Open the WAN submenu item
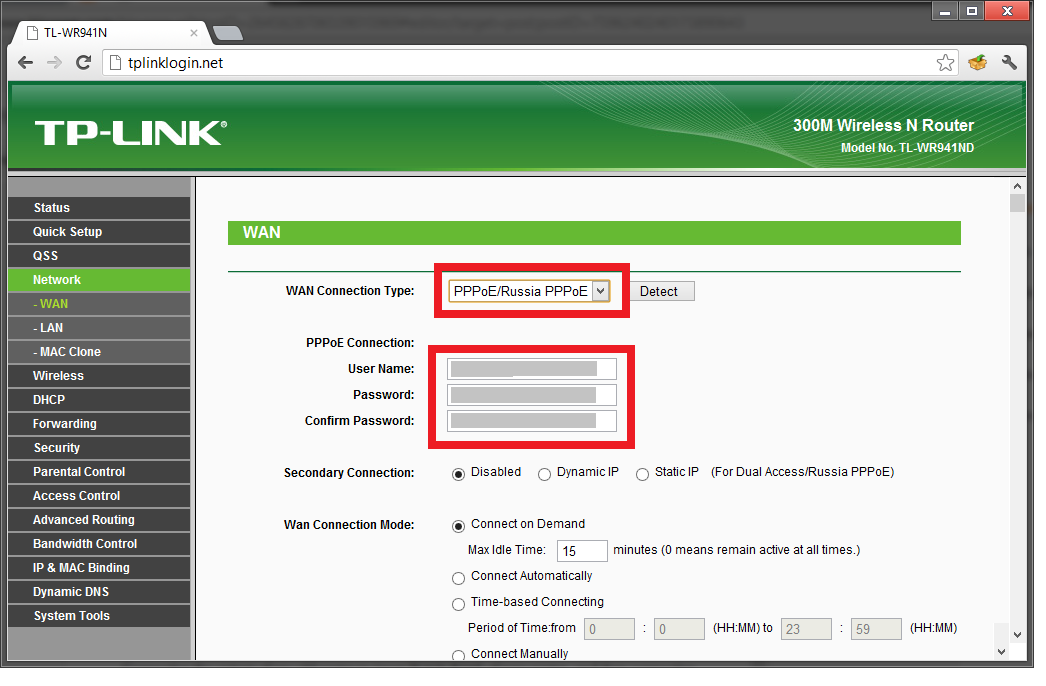1046x686 pixels. pyautogui.click(x=99, y=304)
